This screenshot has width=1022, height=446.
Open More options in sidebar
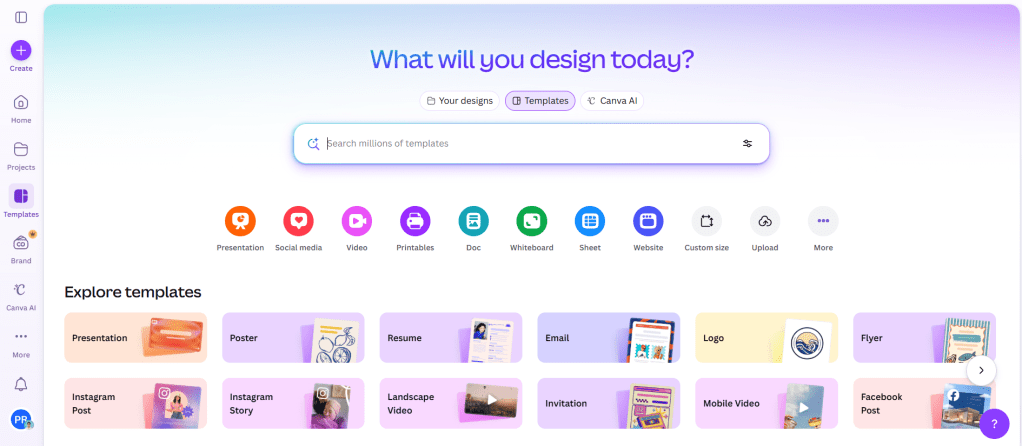click(x=21, y=343)
